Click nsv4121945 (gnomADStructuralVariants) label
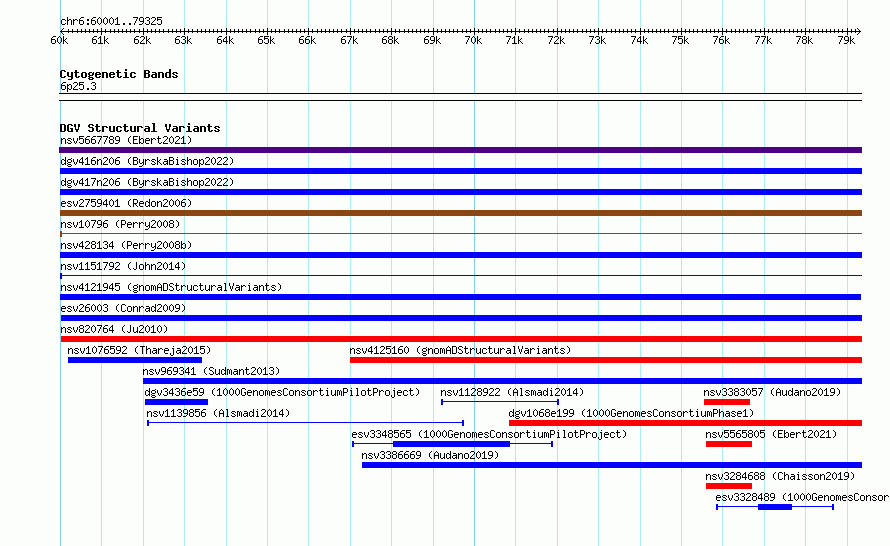The width and height of the screenshot is (890, 546). point(171,287)
